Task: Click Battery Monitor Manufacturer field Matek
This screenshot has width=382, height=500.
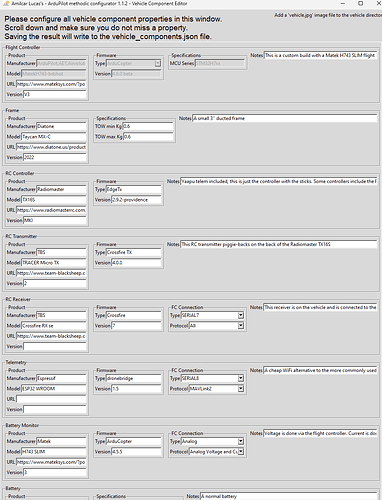Action: [x=61, y=441]
